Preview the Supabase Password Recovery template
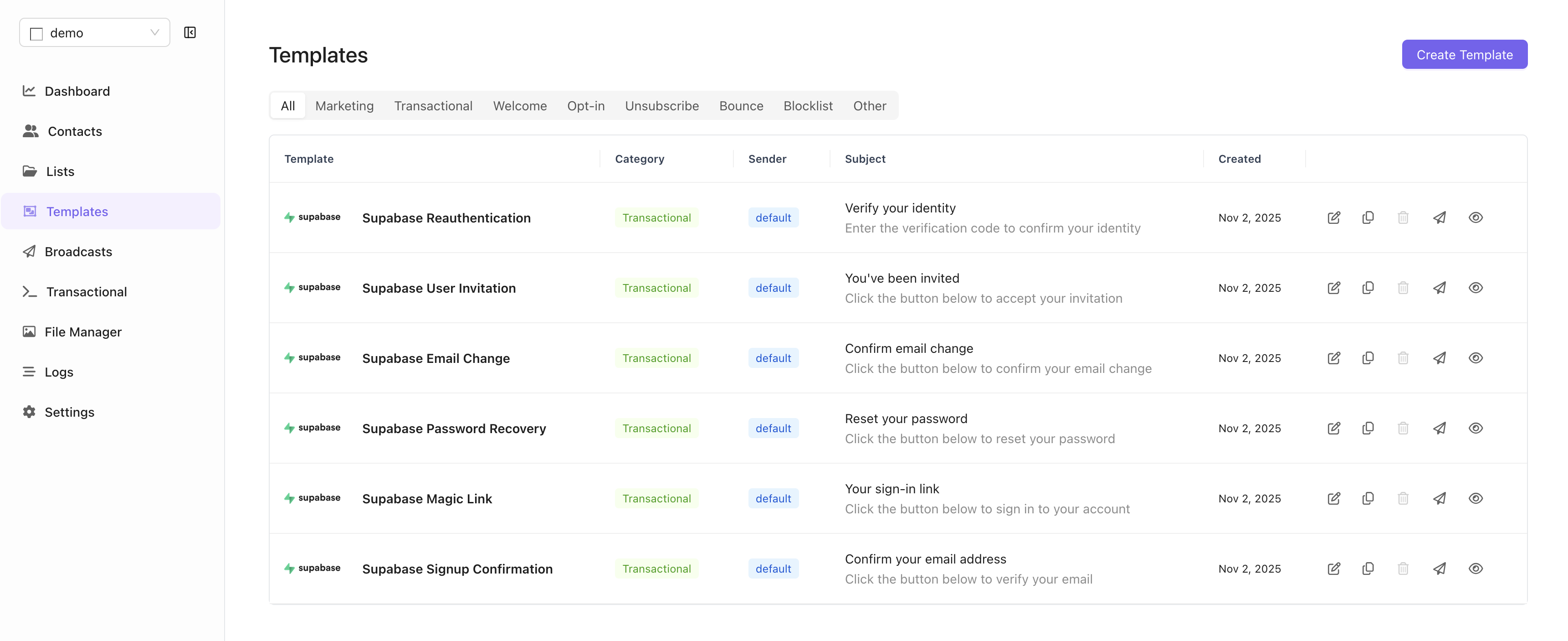Image resolution: width=1568 pixels, height=641 pixels. 1476,429
